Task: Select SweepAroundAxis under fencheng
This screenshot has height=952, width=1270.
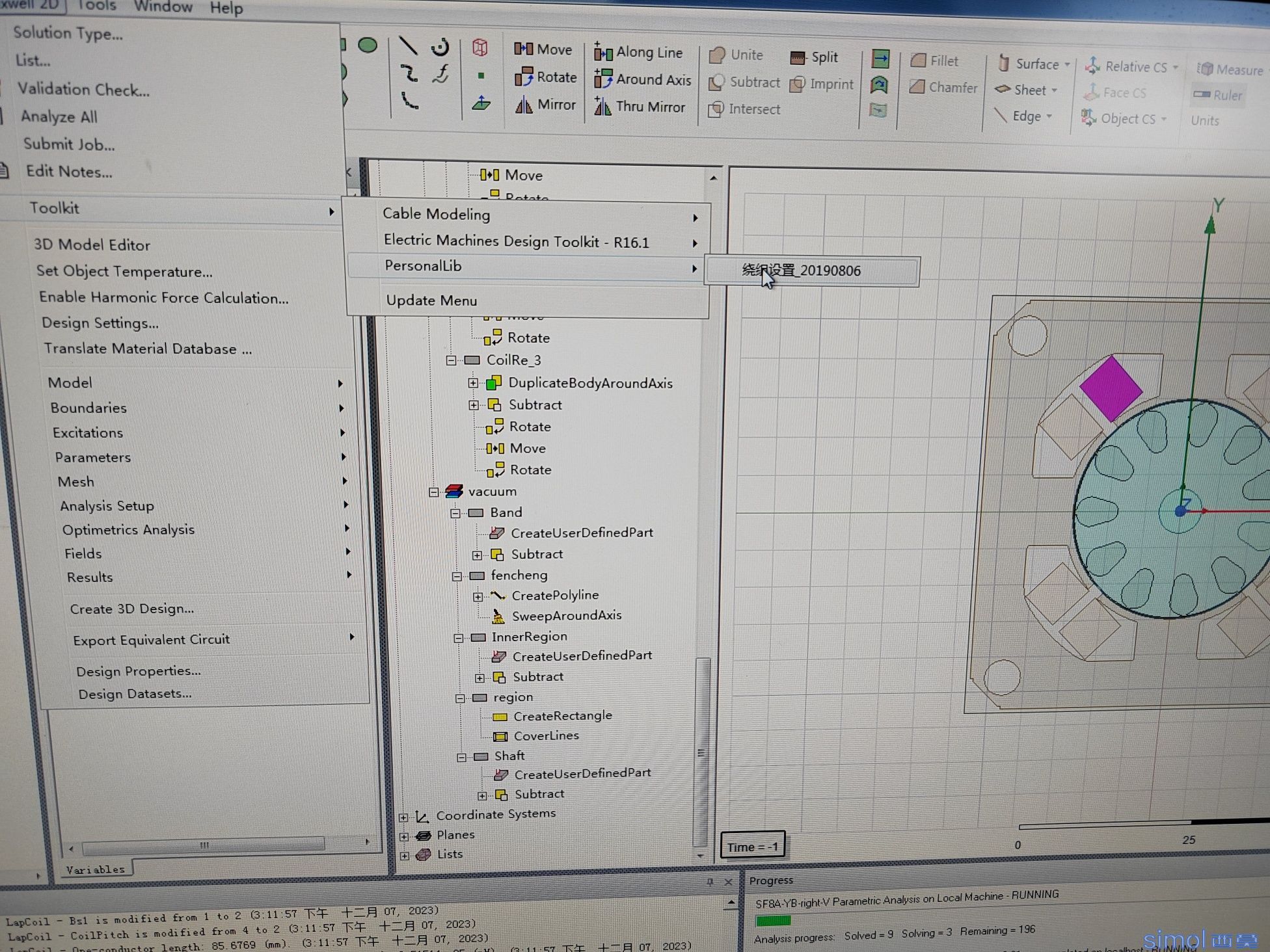Action: [567, 615]
